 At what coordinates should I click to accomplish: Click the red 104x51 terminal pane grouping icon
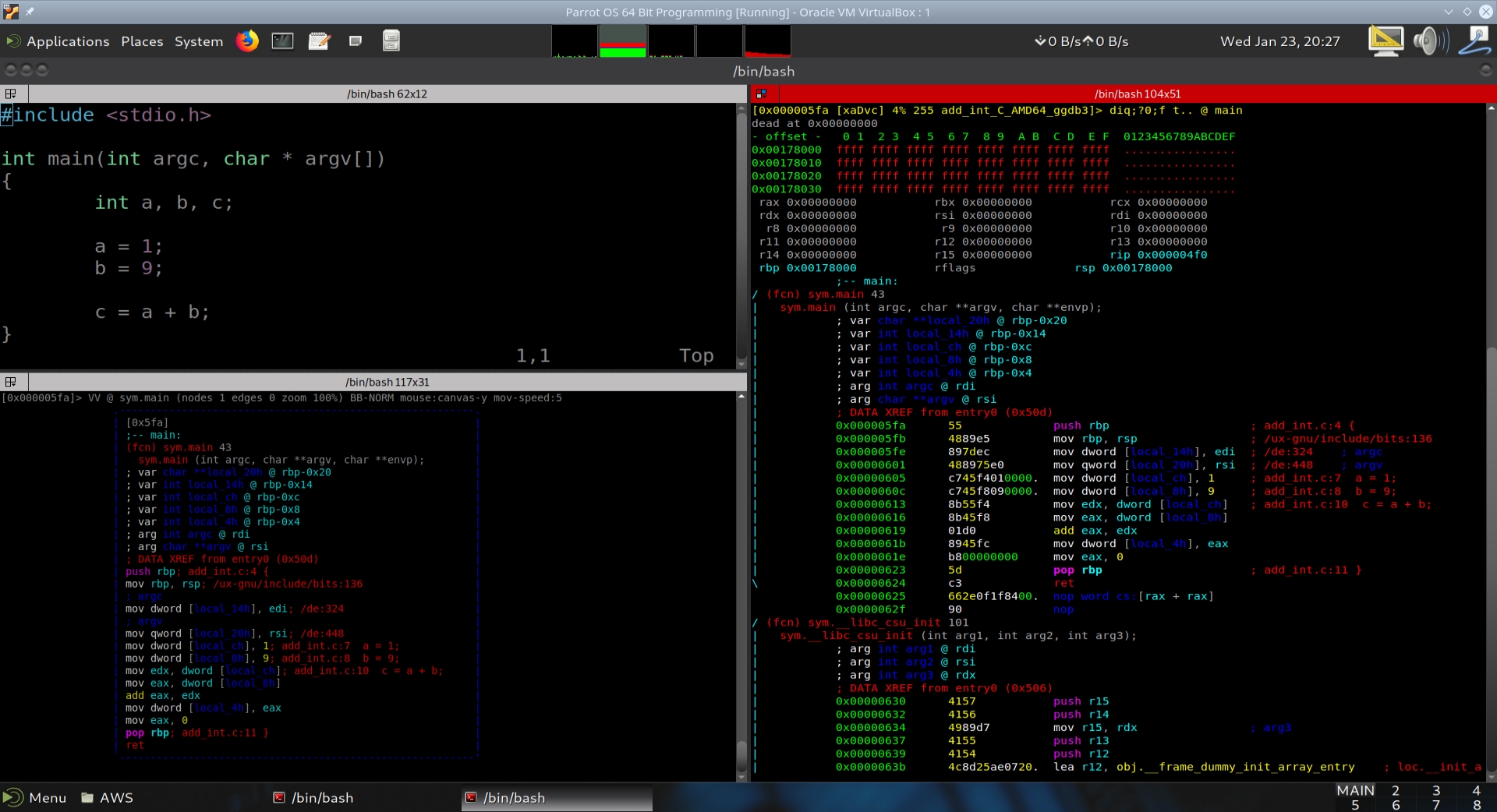[x=761, y=94]
